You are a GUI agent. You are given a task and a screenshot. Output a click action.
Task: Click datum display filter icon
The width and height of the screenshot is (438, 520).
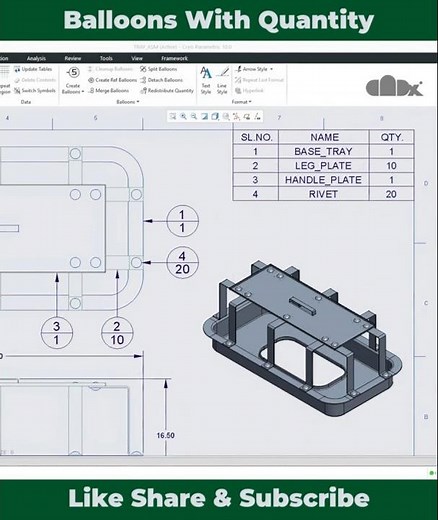(x=236, y=116)
